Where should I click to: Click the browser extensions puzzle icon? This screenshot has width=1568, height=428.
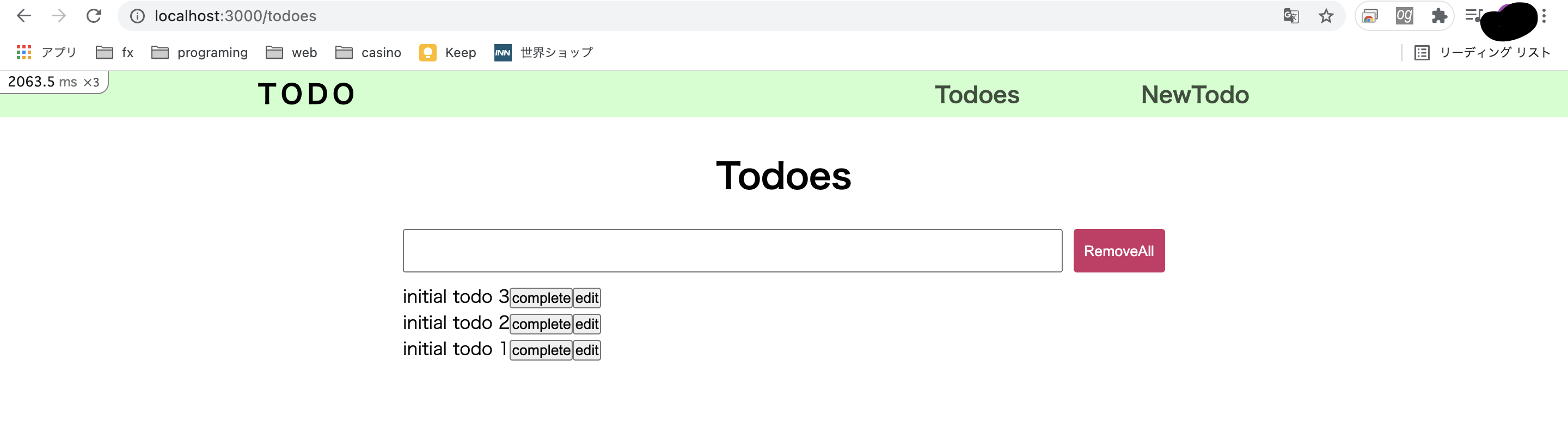point(1440,16)
